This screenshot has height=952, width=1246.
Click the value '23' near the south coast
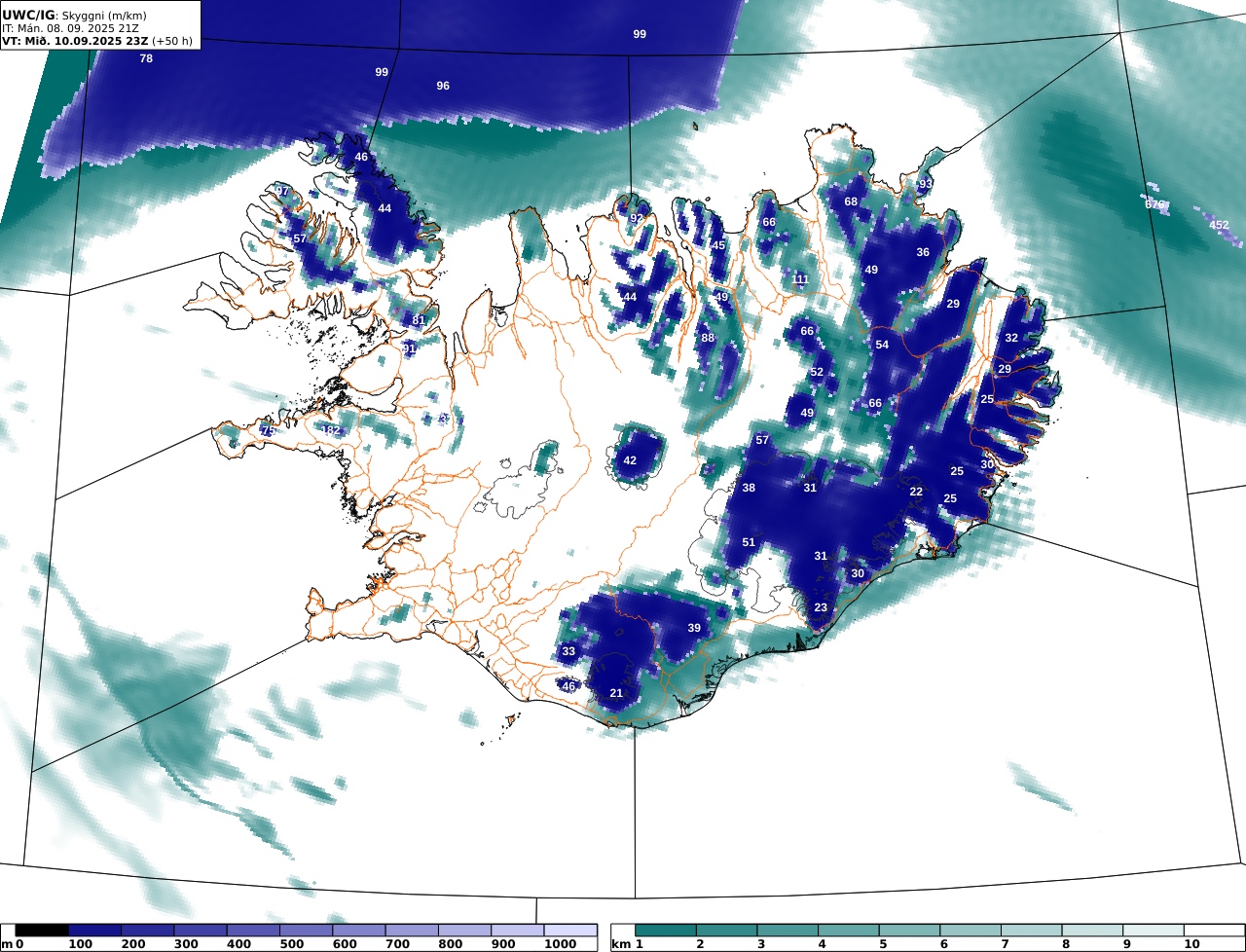tap(821, 607)
